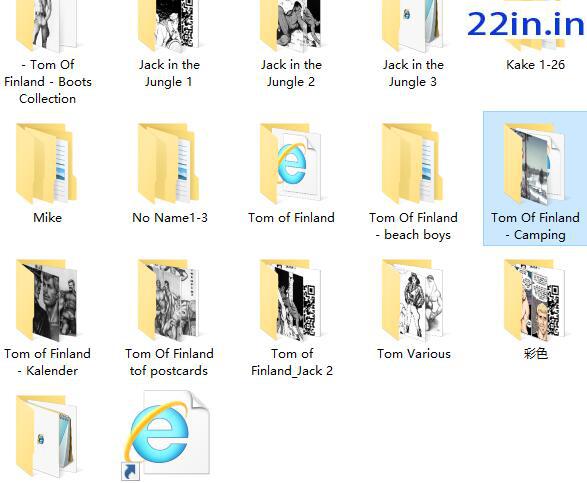This screenshot has width=587, height=483.
Task: Click the 22in.in watermark text
Action: coord(526,24)
